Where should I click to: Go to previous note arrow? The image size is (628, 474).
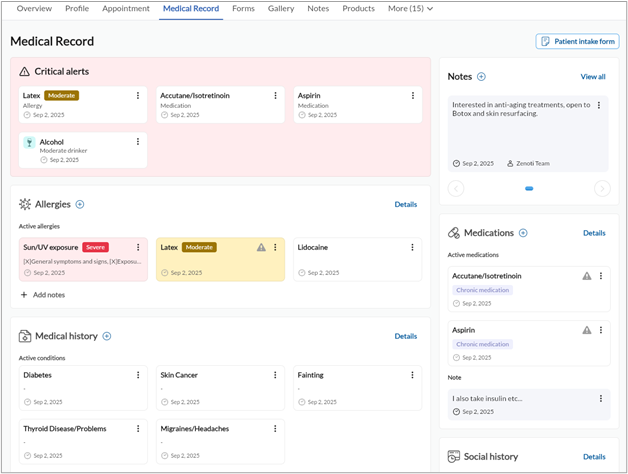(456, 188)
